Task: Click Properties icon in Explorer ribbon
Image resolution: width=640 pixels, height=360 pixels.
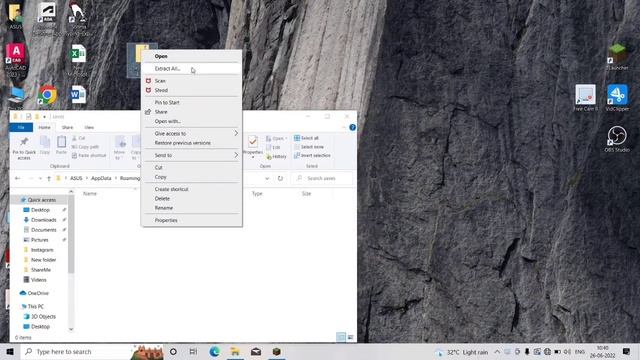Action: [x=253, y=146]
